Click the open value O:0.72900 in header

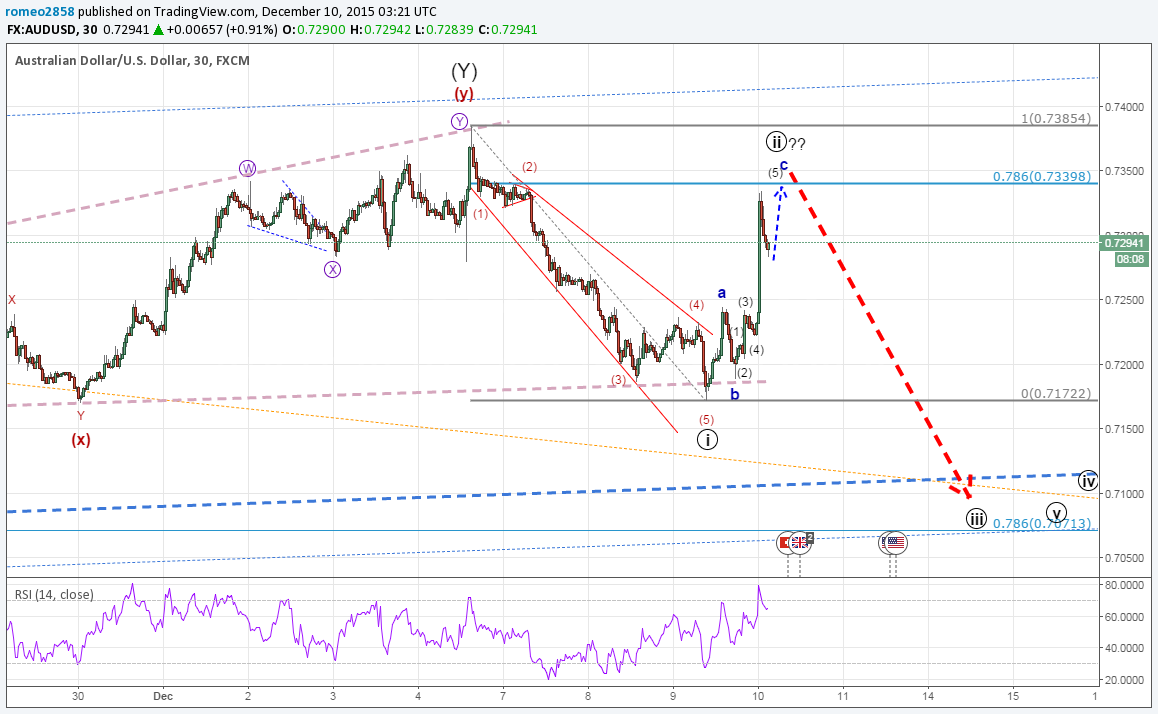coord(315,30)
